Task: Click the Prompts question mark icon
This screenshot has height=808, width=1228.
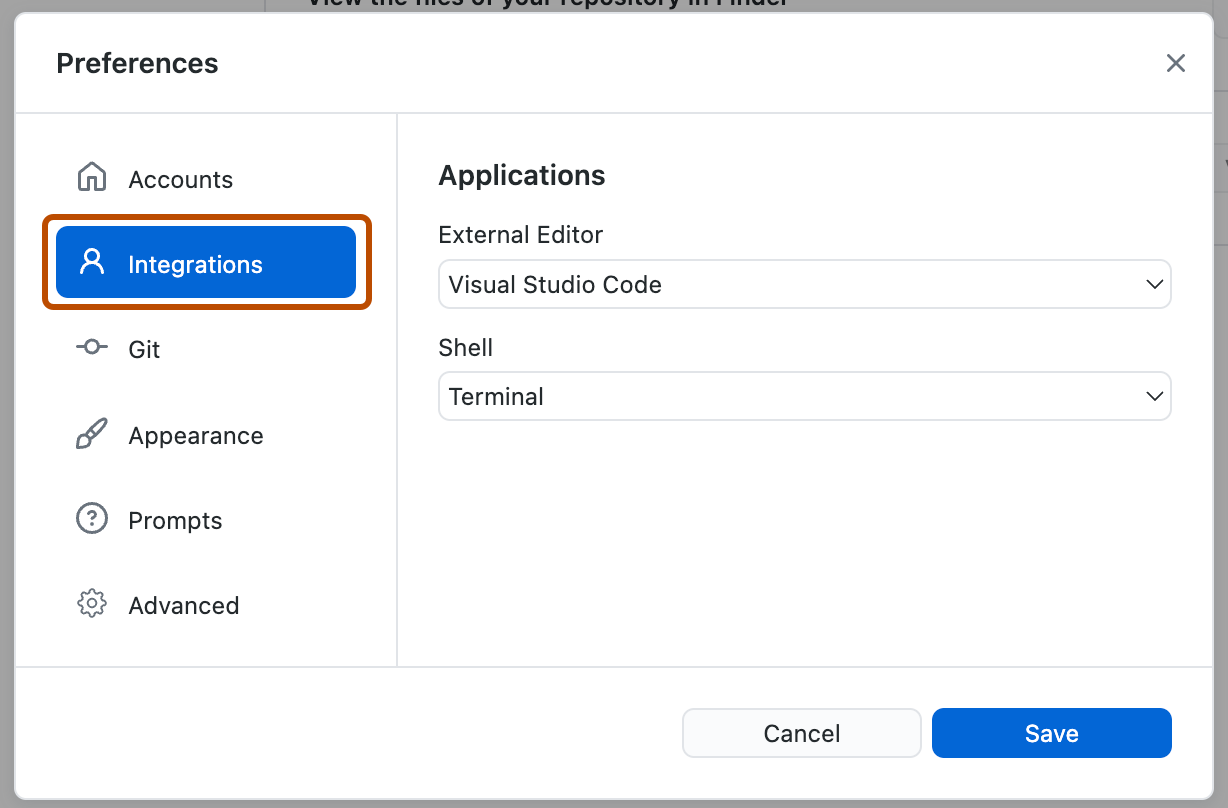Action: pos(92,519)
